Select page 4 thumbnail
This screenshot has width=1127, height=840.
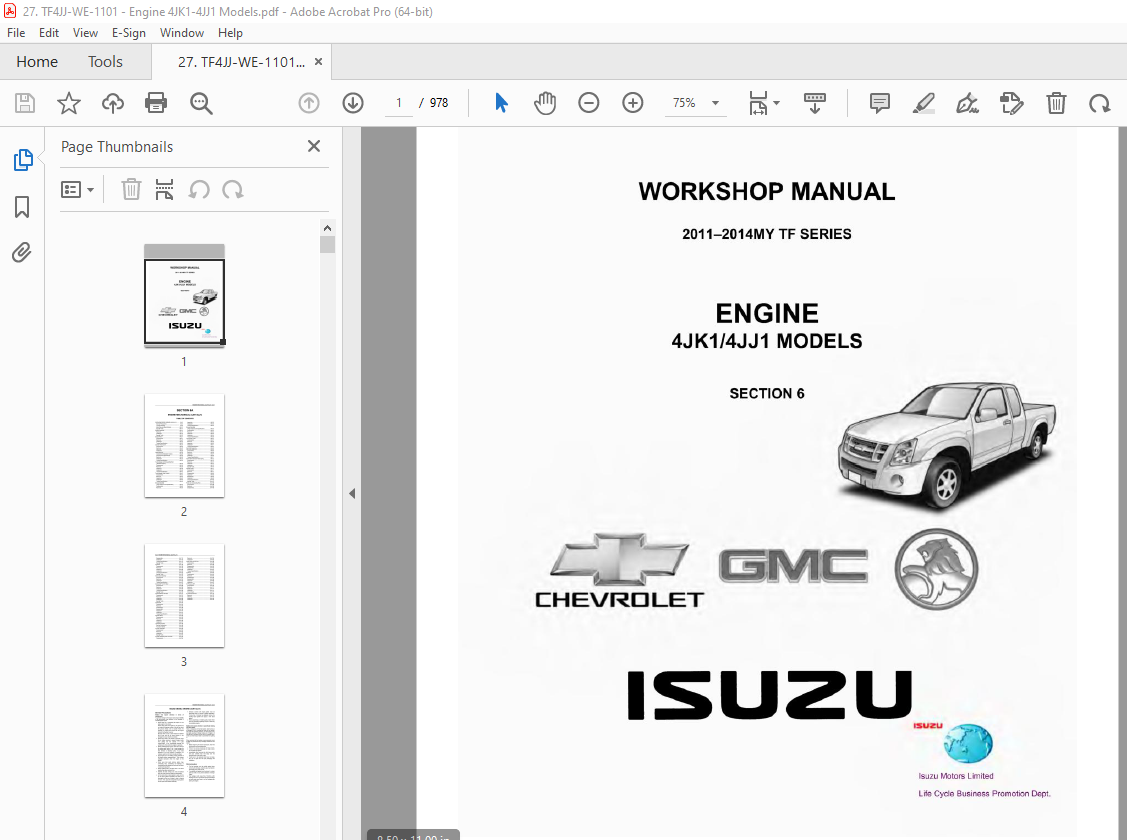pos(184,746)
